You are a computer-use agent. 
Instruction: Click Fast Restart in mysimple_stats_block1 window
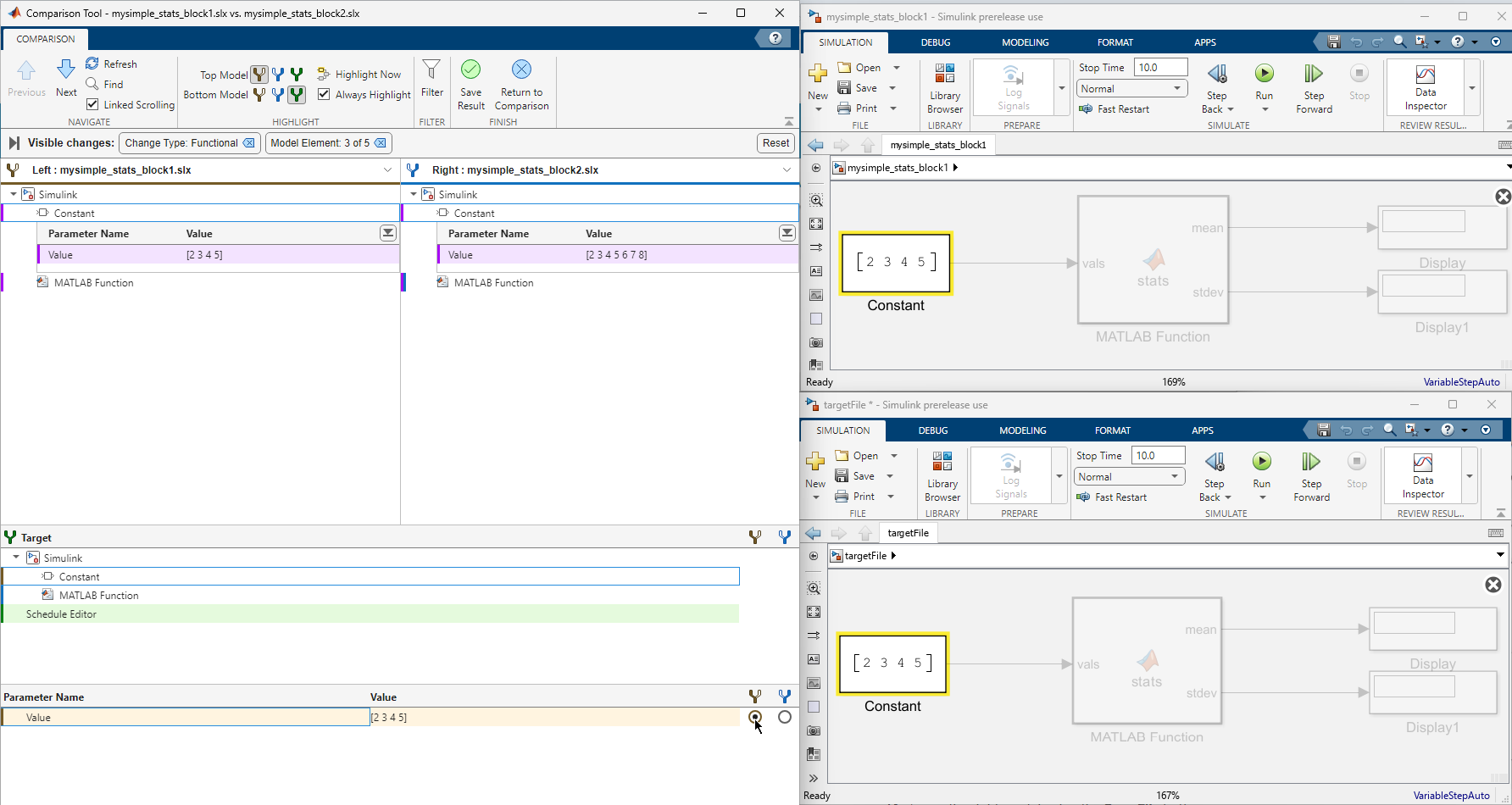pyautogui.click(x=1115, y=108)
